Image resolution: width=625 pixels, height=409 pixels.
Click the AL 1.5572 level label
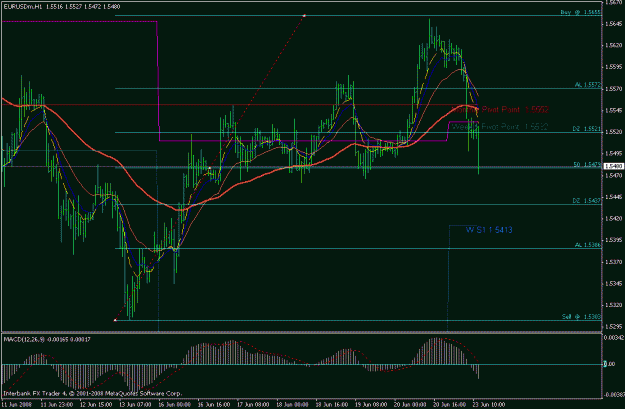(x=588, y=85)
